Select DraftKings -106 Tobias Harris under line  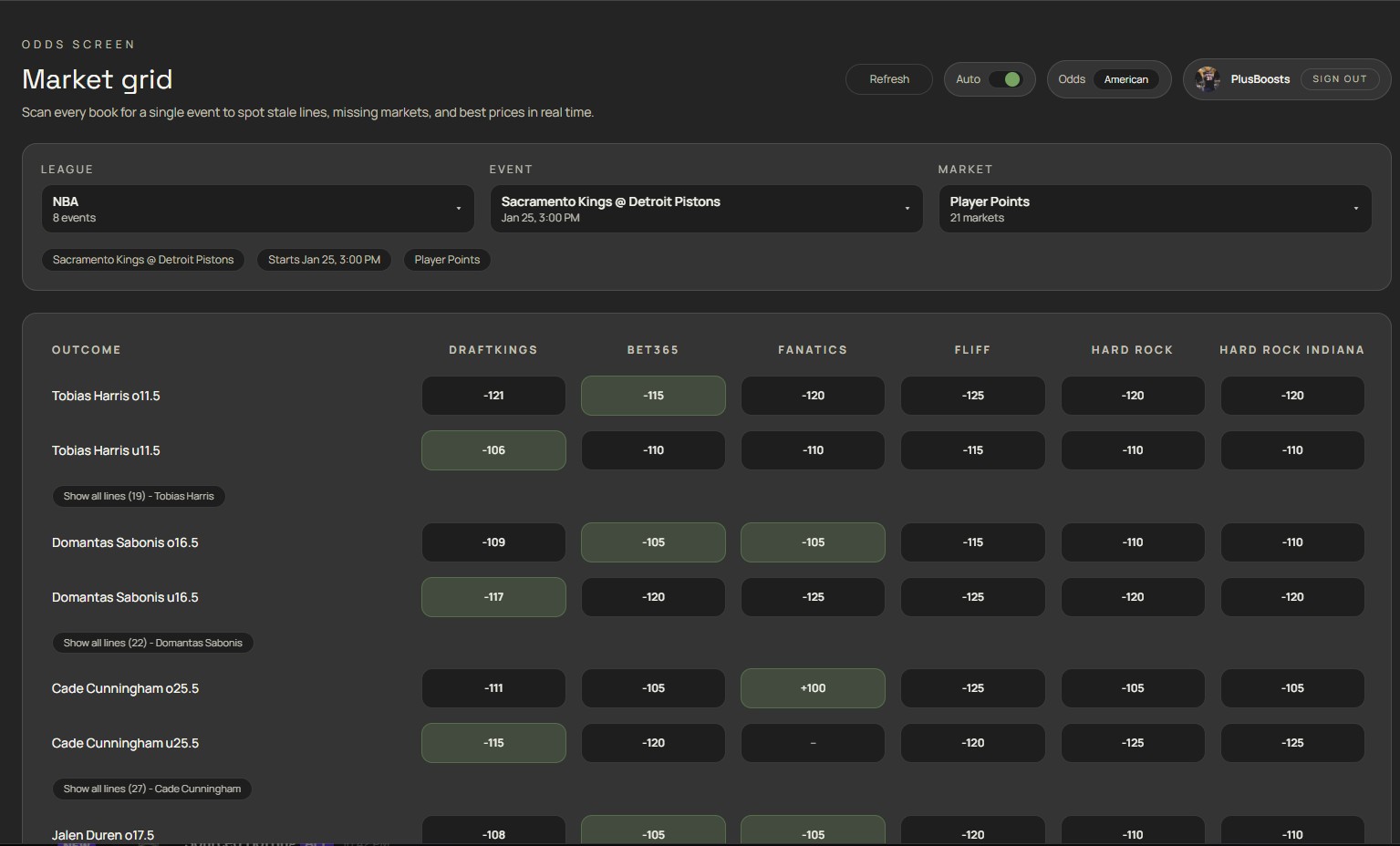(493, 449)
